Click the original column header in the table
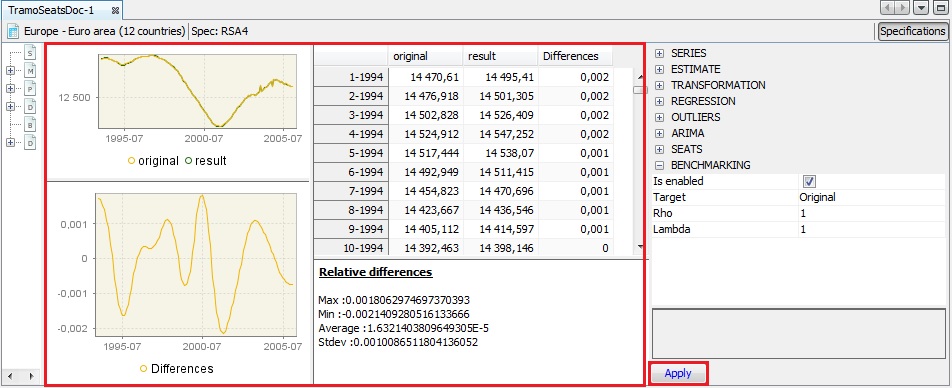Viewport: 952px width, 388px height. (x=425, y=56)
